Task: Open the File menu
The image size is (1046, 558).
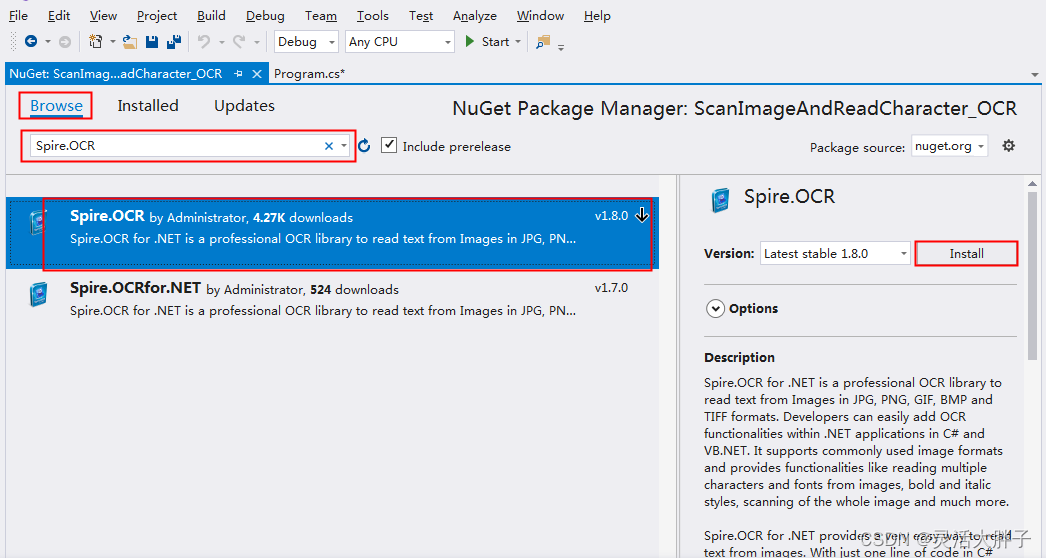Action: pyautogui.click(x=18, y=15)
